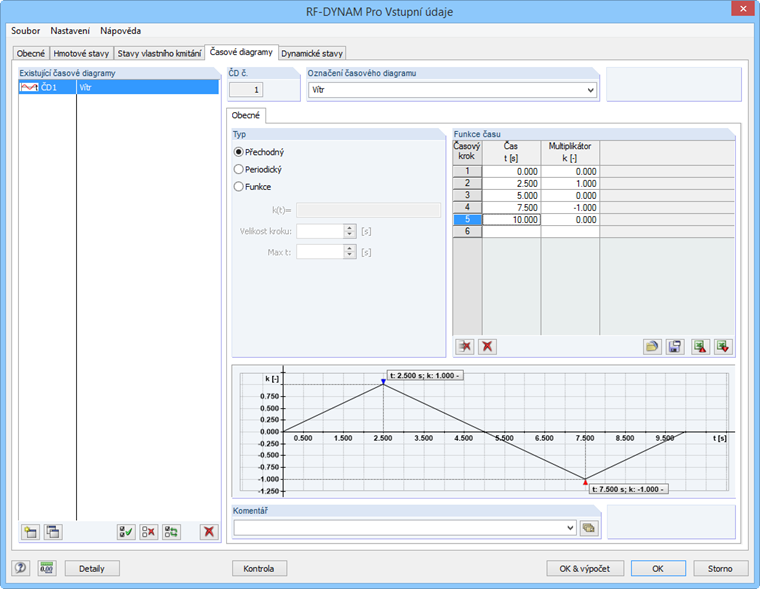The width and height of the screenshot is (760, 589).
Task: Switch to the Hmotové stavy tab
Action: tap(81, 53)
